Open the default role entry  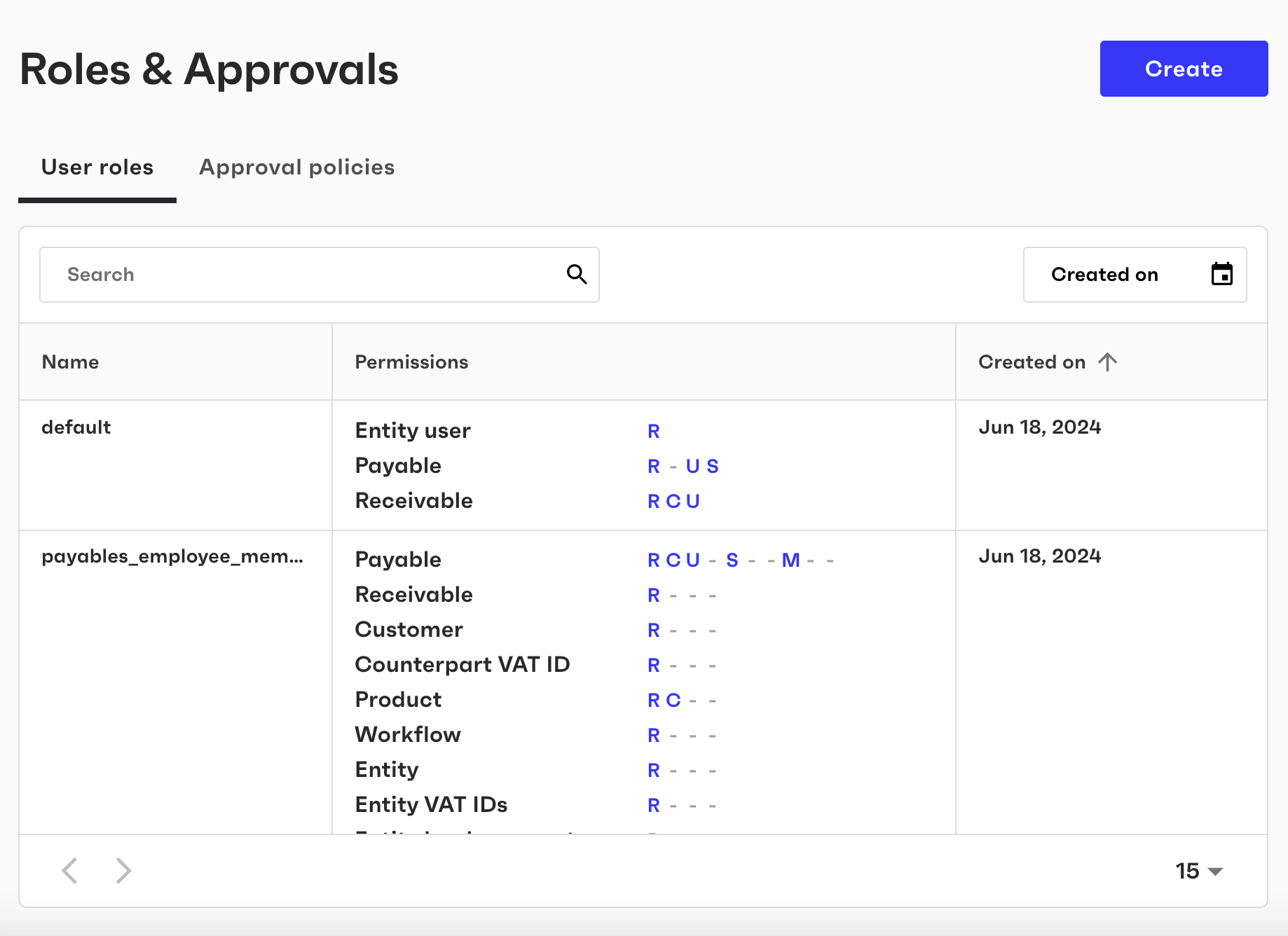[76, 427]
